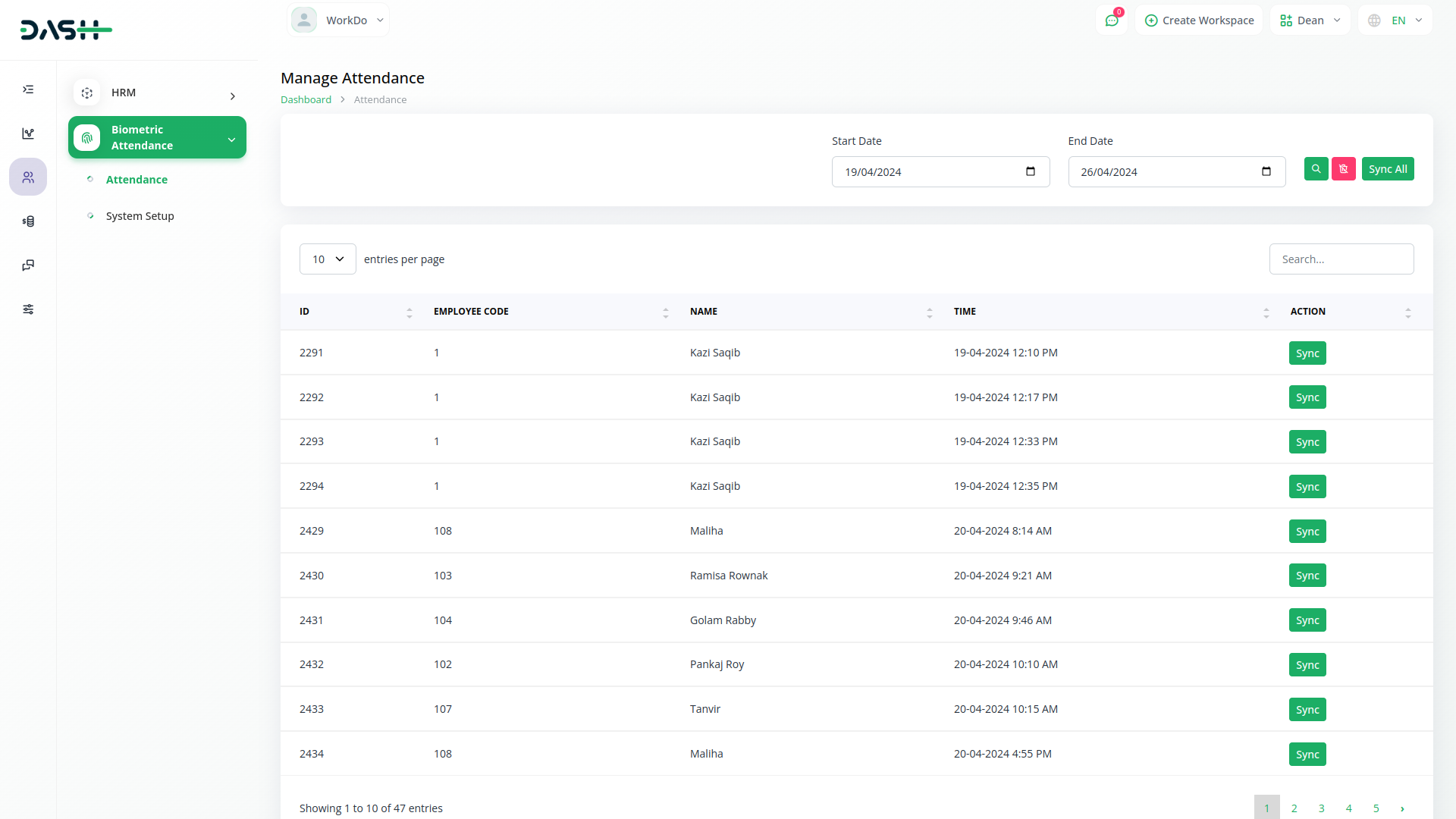This screenshot has width=1456, height=819.
Task: Open the accounting coins icon in sidebar
Action: [x=28, y=221]
